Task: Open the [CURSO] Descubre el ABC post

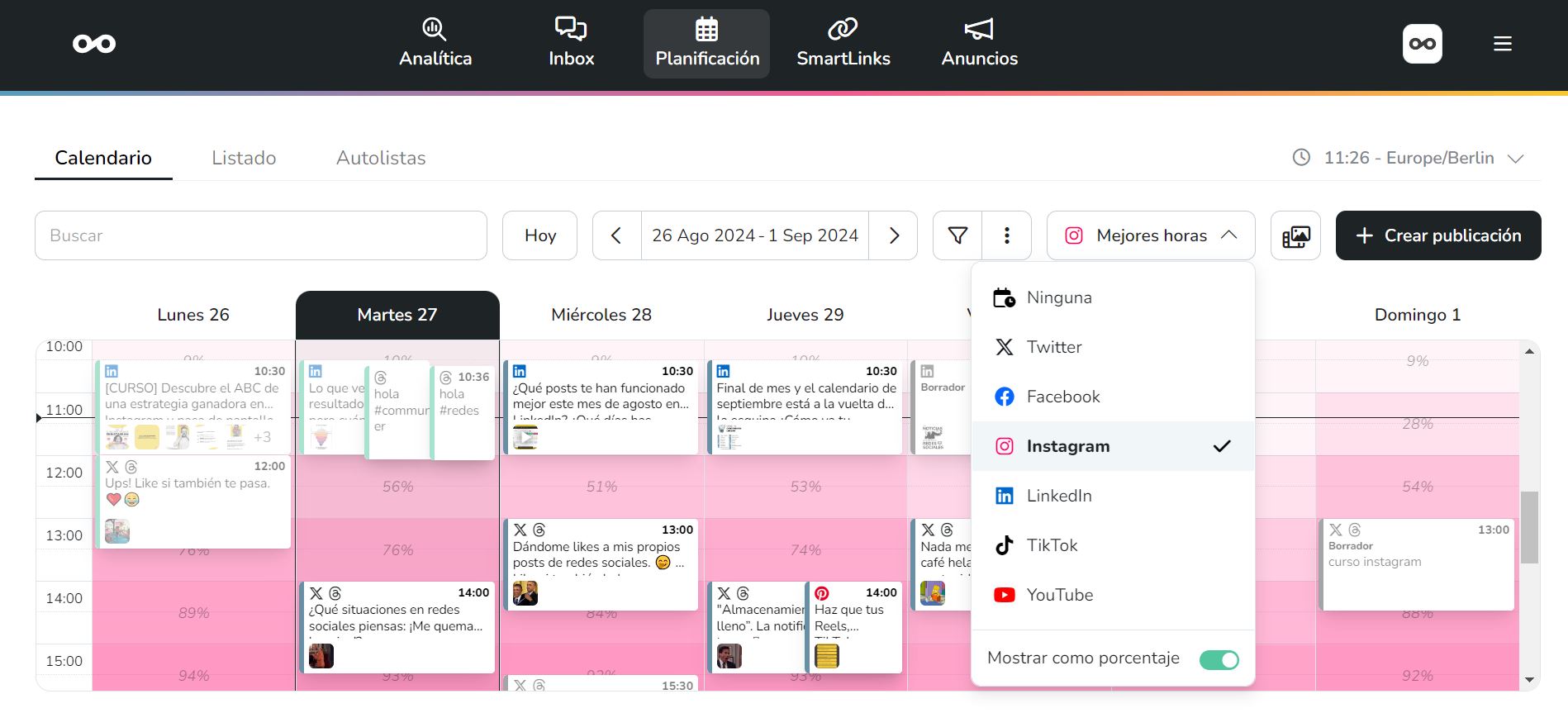Action: [192, 406]
